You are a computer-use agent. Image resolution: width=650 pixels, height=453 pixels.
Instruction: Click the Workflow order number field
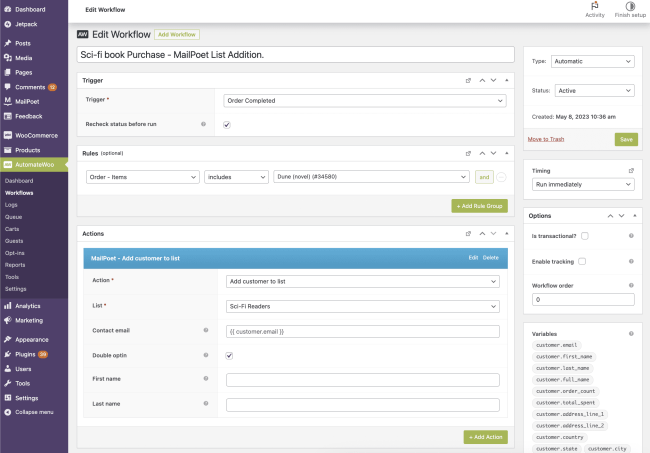(581, 299)
